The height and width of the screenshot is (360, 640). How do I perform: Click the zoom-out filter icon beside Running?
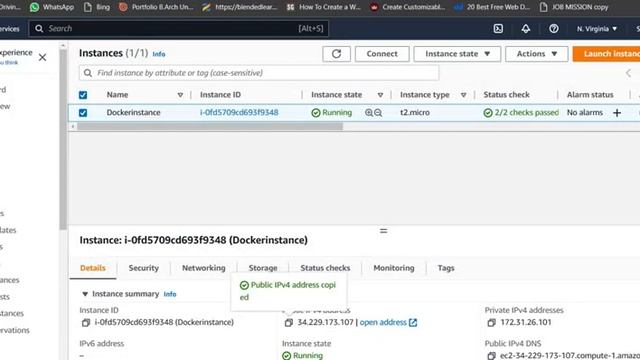point(378,113)
